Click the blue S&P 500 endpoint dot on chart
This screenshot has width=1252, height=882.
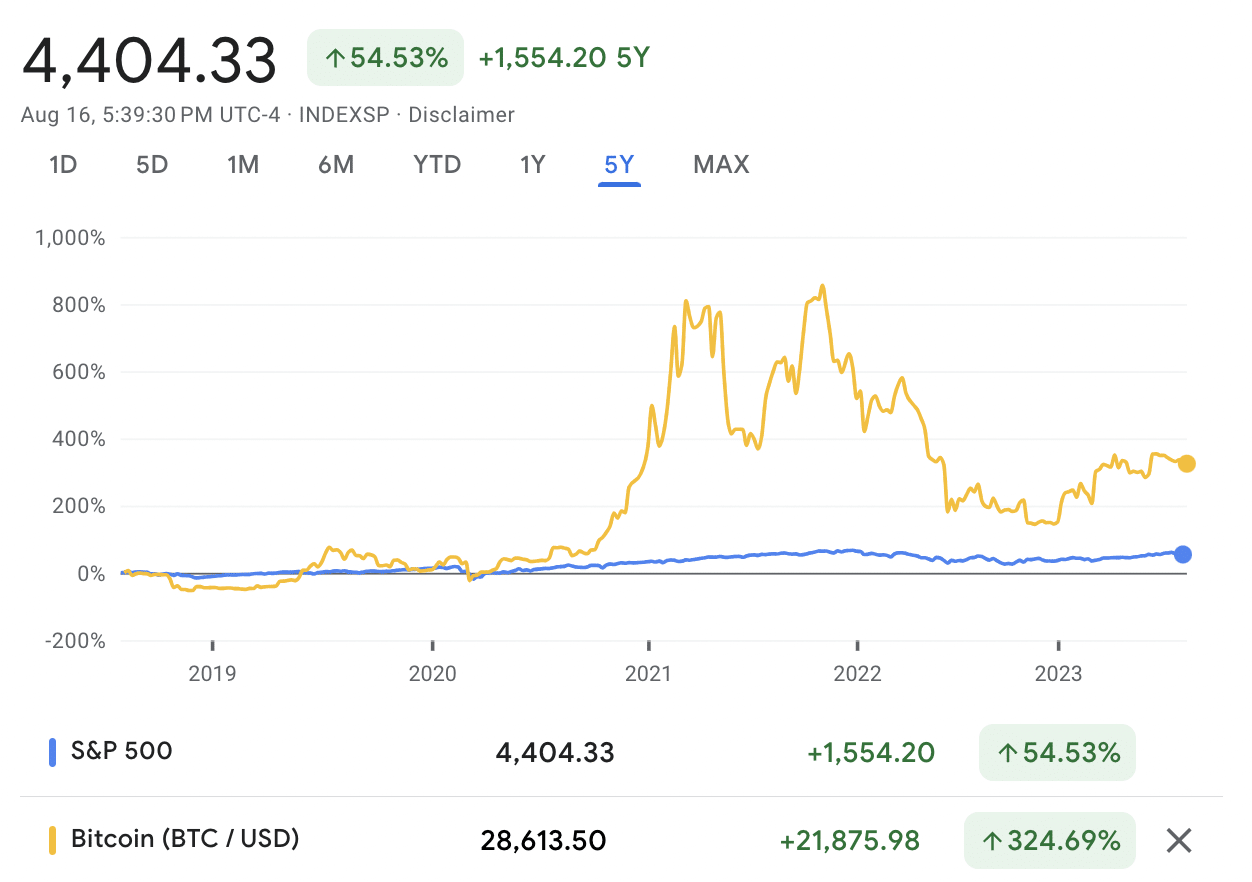(1183, 554)
